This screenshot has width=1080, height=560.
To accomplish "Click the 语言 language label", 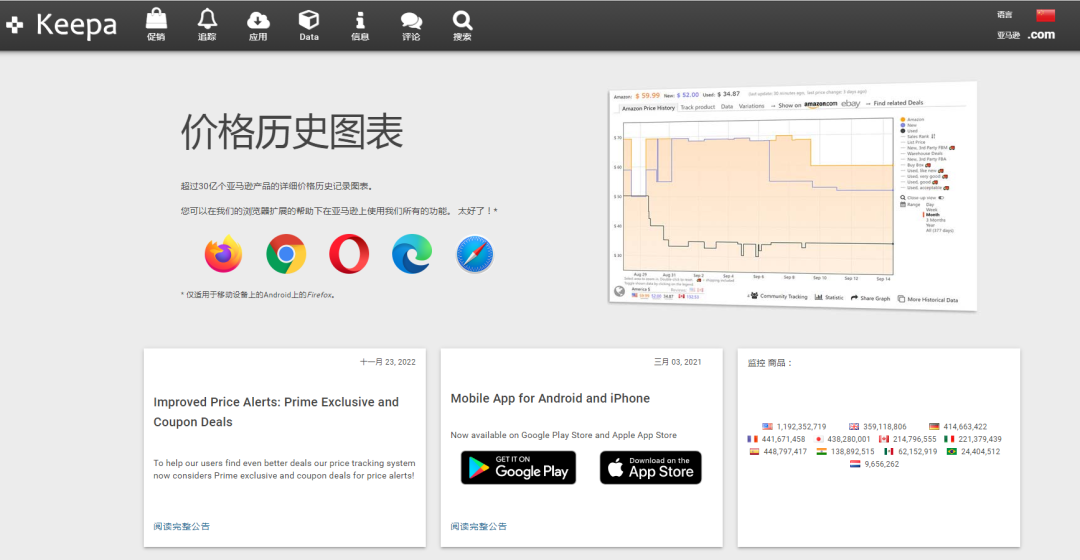I will click(x=1005, y=14).
